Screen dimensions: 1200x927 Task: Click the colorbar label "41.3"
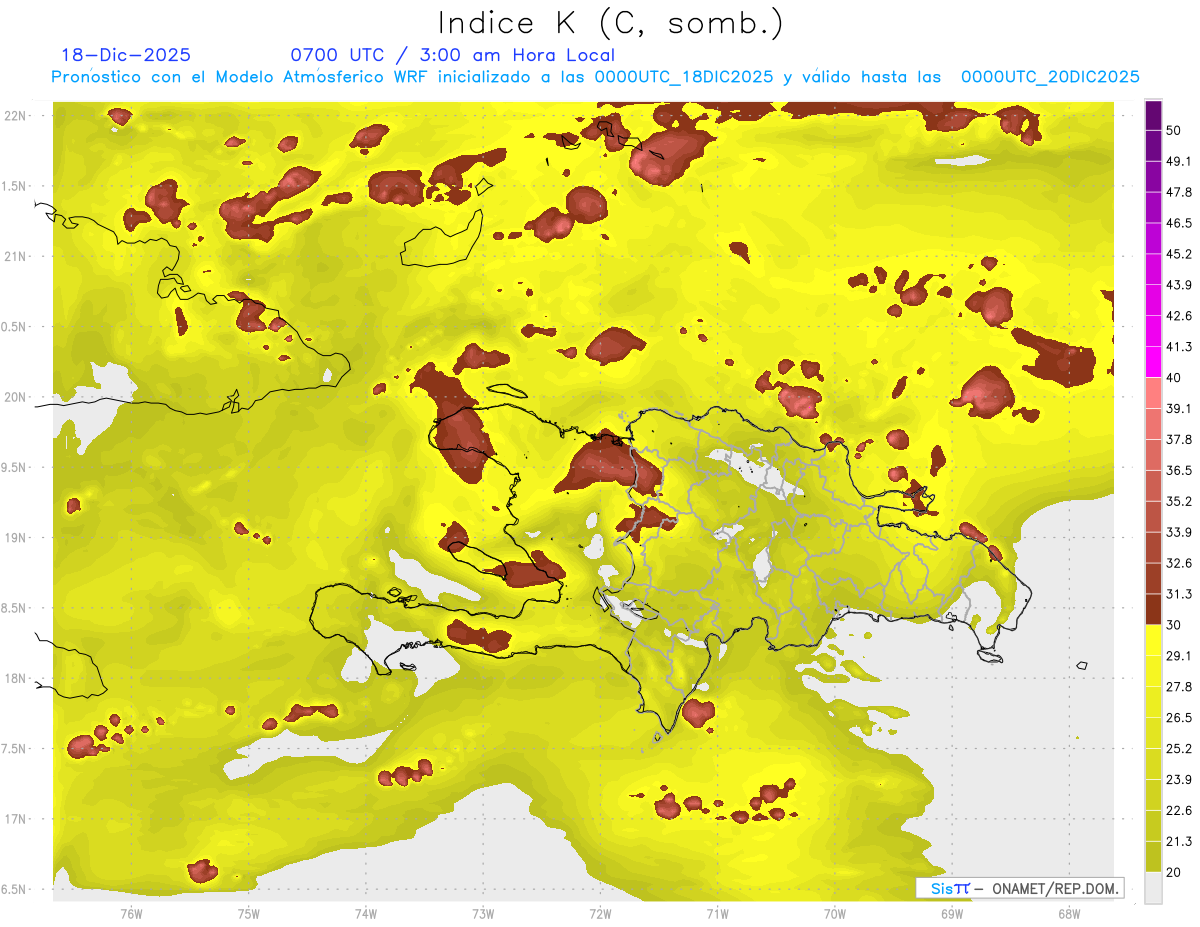point(1178,347)
